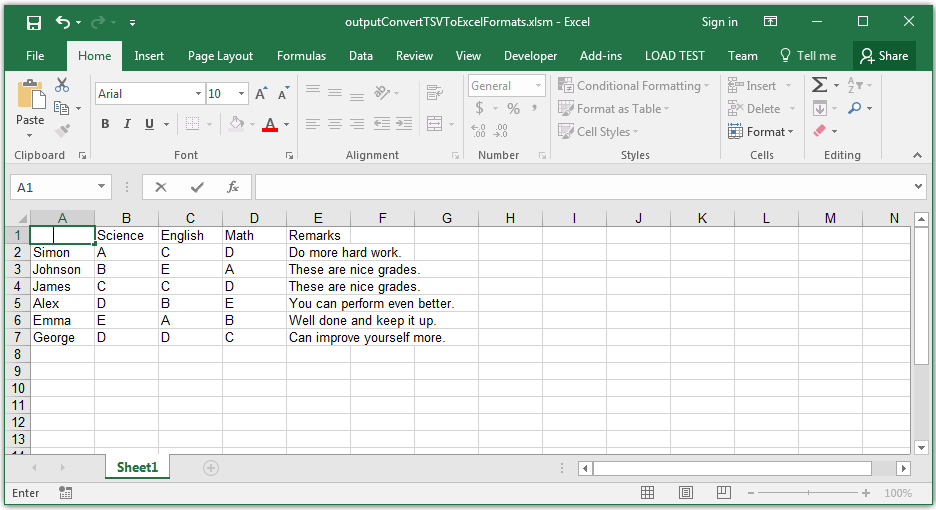Open the Arial font name dropdown
The image size is (936, 510).
coord(198,94)
